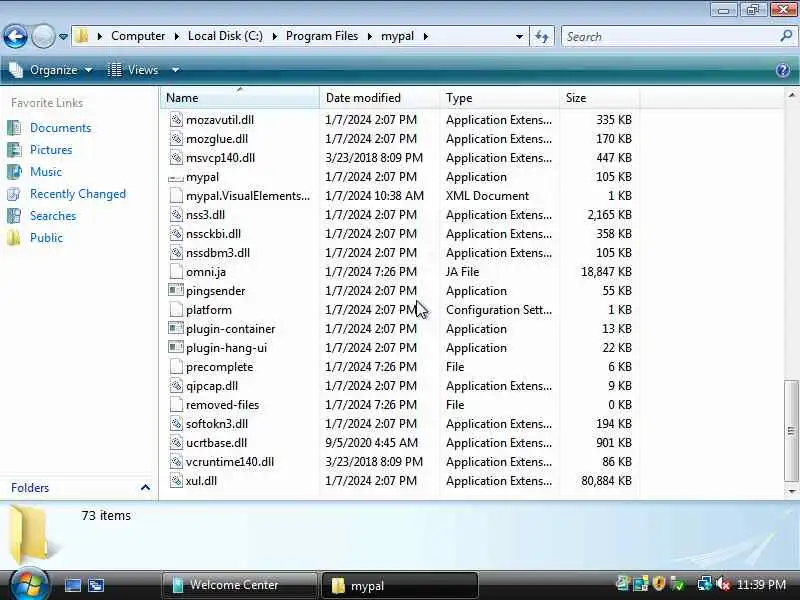Go to Computer in the breadcrumb
Screen dimensions: 800x600
click(138, 36)
